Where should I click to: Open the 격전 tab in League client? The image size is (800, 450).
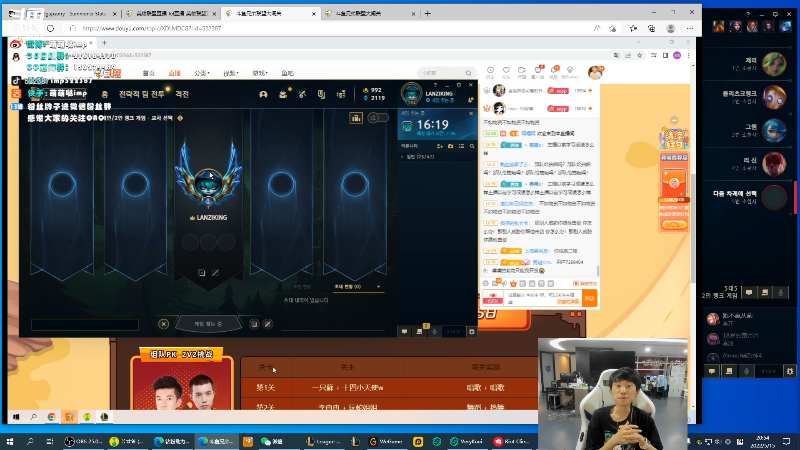pyautogui.click(x=182, y=94)
